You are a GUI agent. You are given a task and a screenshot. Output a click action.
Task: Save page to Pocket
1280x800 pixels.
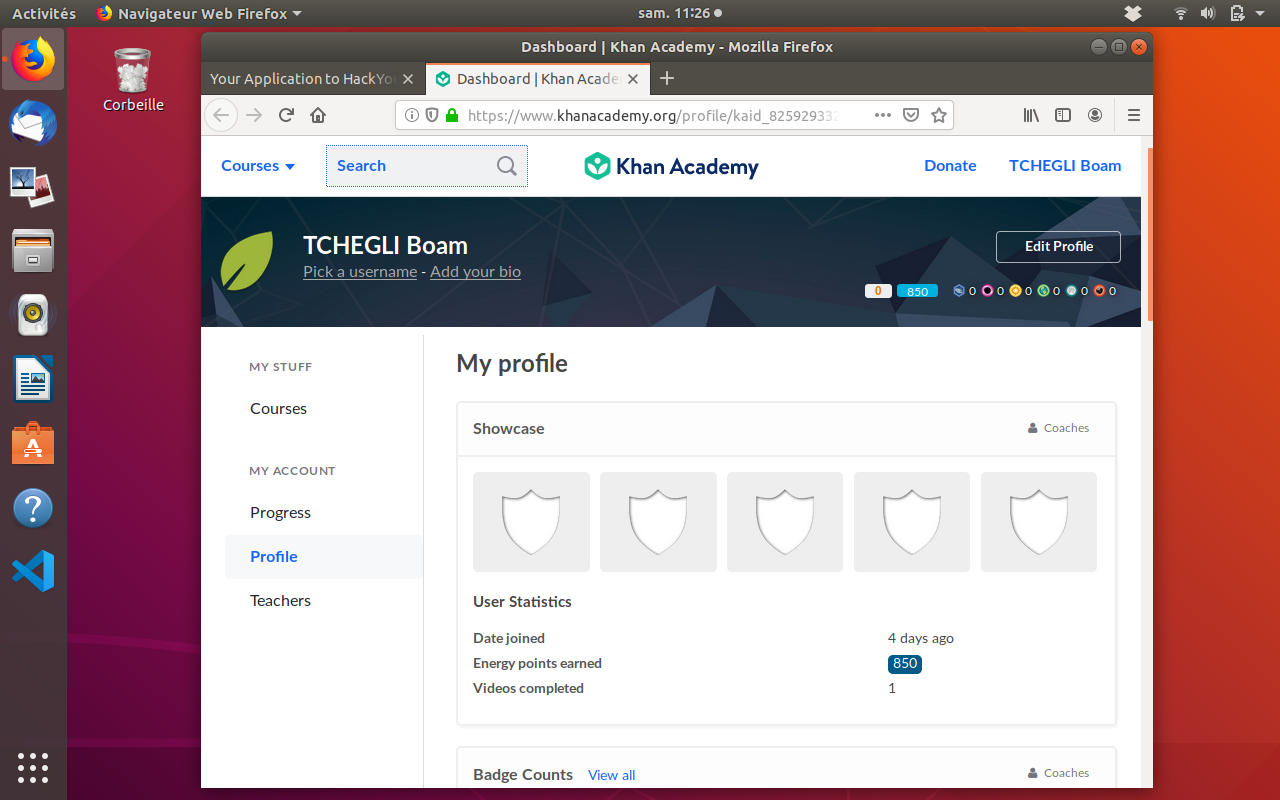(911, 115)
